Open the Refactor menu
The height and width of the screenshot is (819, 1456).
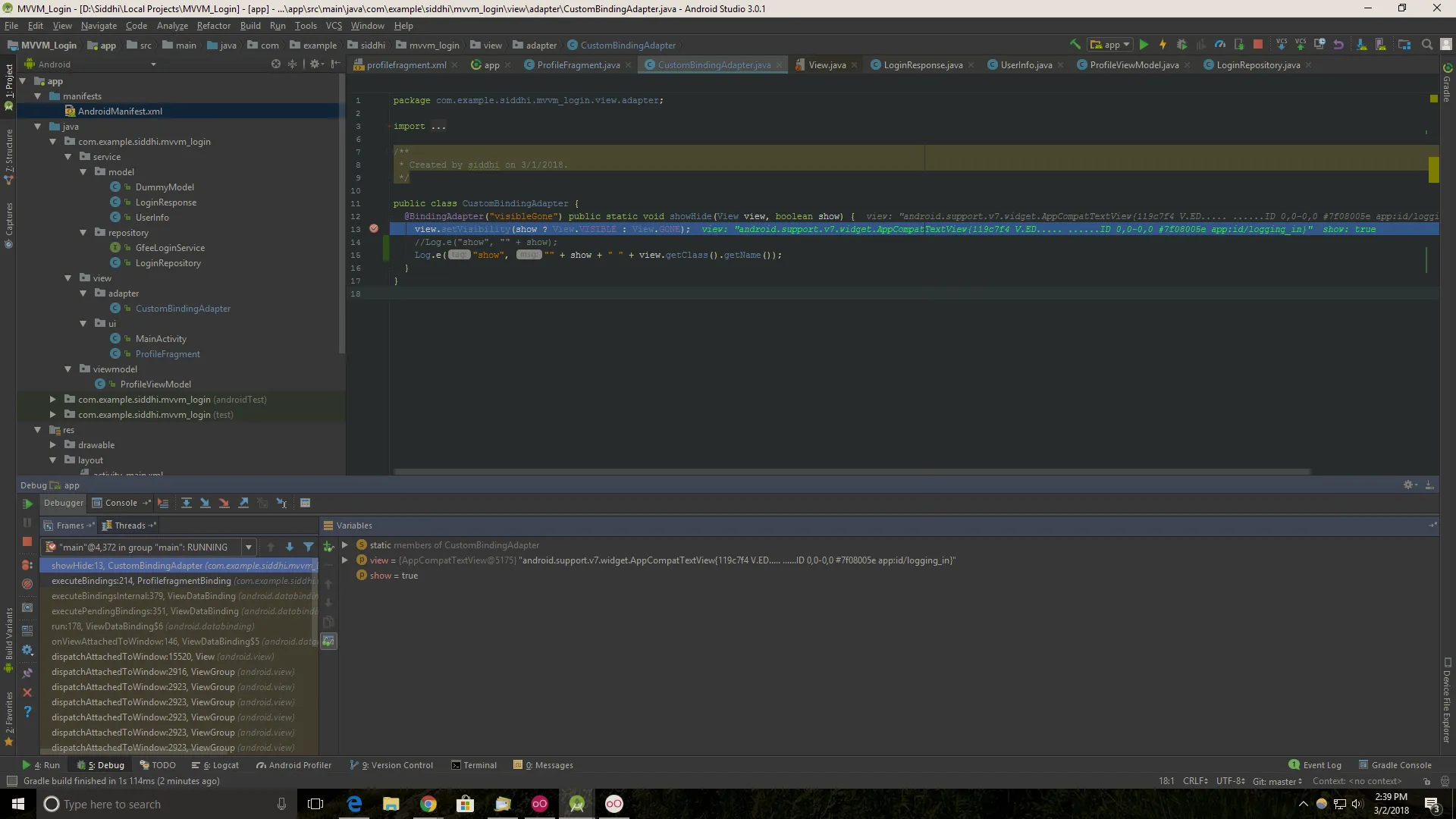click(213, 25)
